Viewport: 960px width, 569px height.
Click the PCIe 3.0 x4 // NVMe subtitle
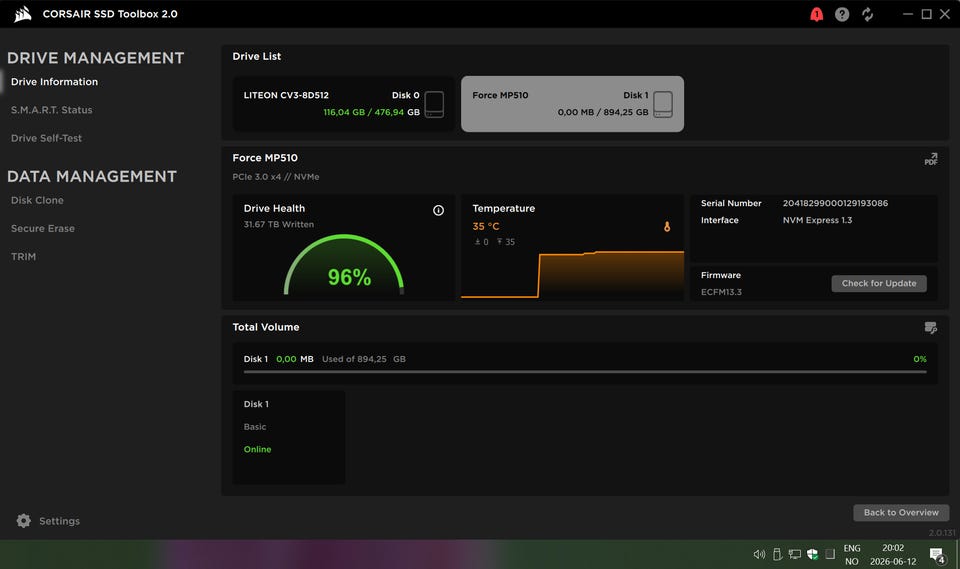point(276,176)
